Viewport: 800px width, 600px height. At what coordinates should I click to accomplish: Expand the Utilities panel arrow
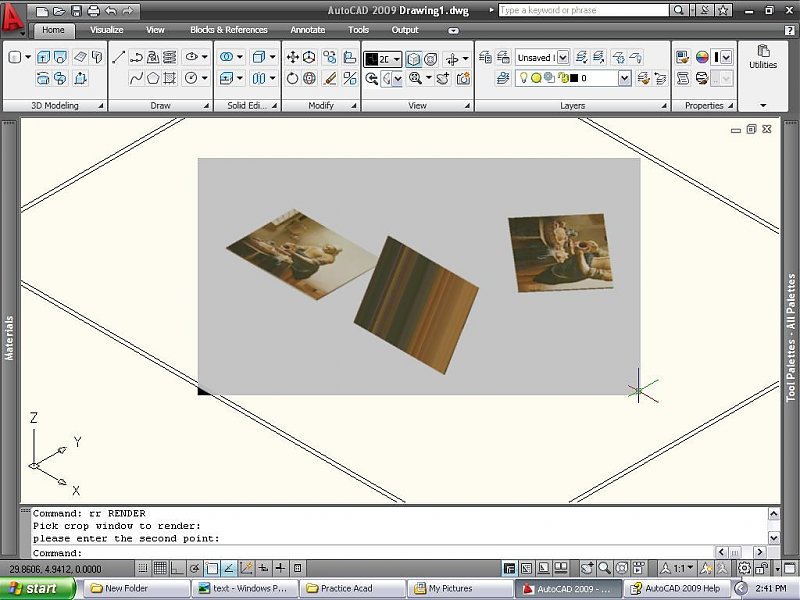click(x=763, y=105)
